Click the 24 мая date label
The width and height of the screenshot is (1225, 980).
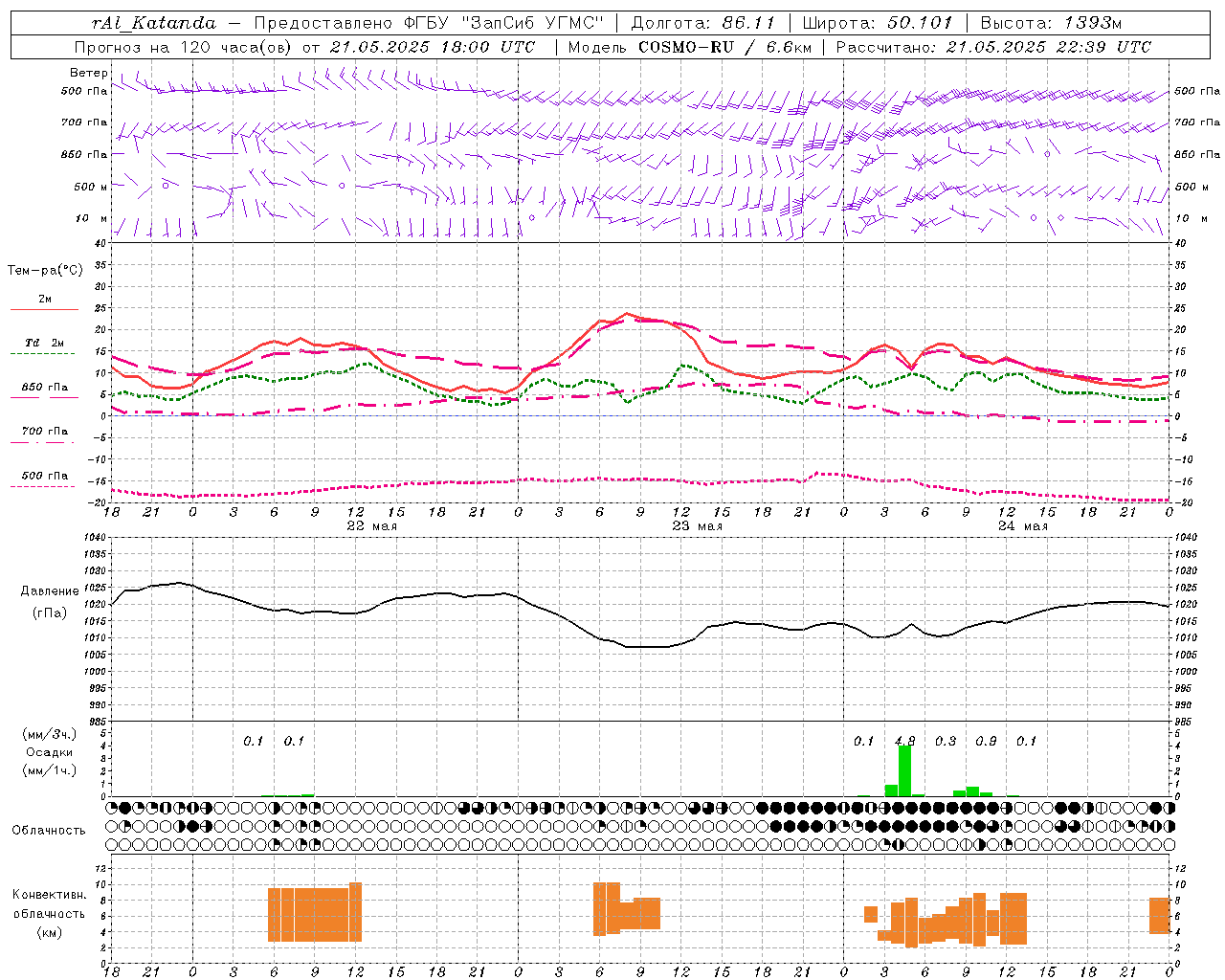[x=1023, y=526]
